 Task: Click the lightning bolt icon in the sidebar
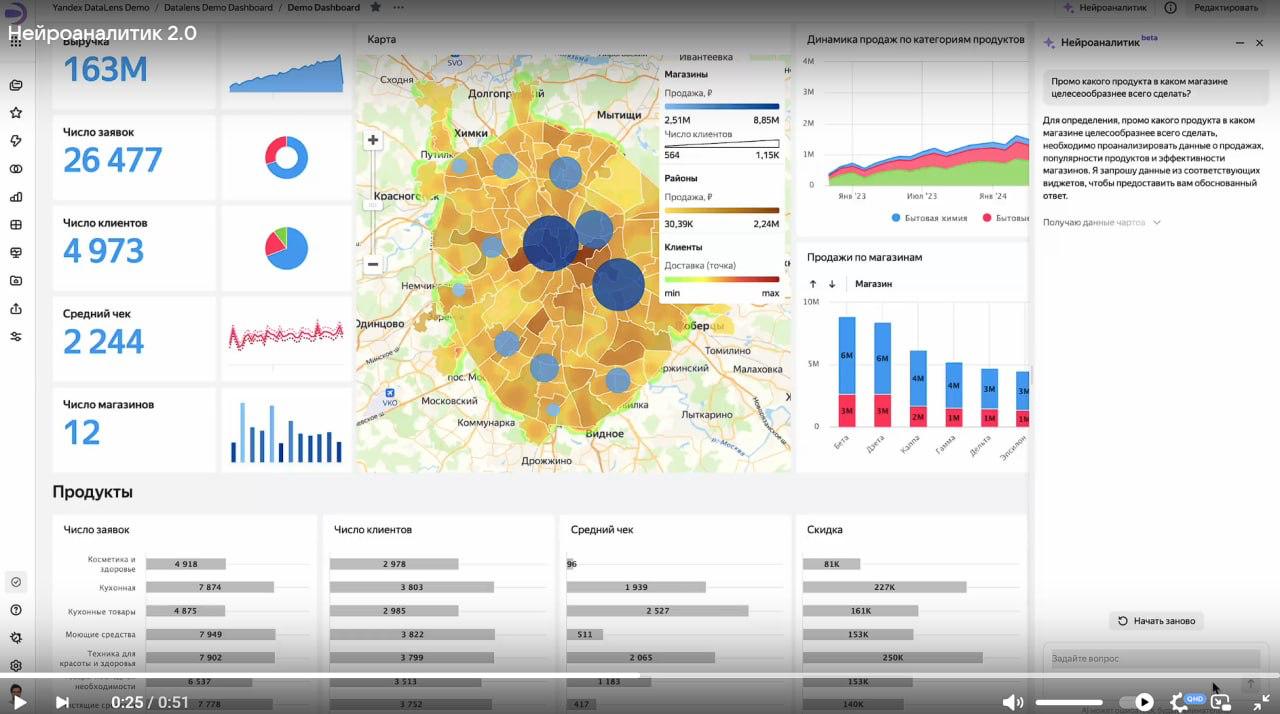pyautogui.click(x=16, y=141)
